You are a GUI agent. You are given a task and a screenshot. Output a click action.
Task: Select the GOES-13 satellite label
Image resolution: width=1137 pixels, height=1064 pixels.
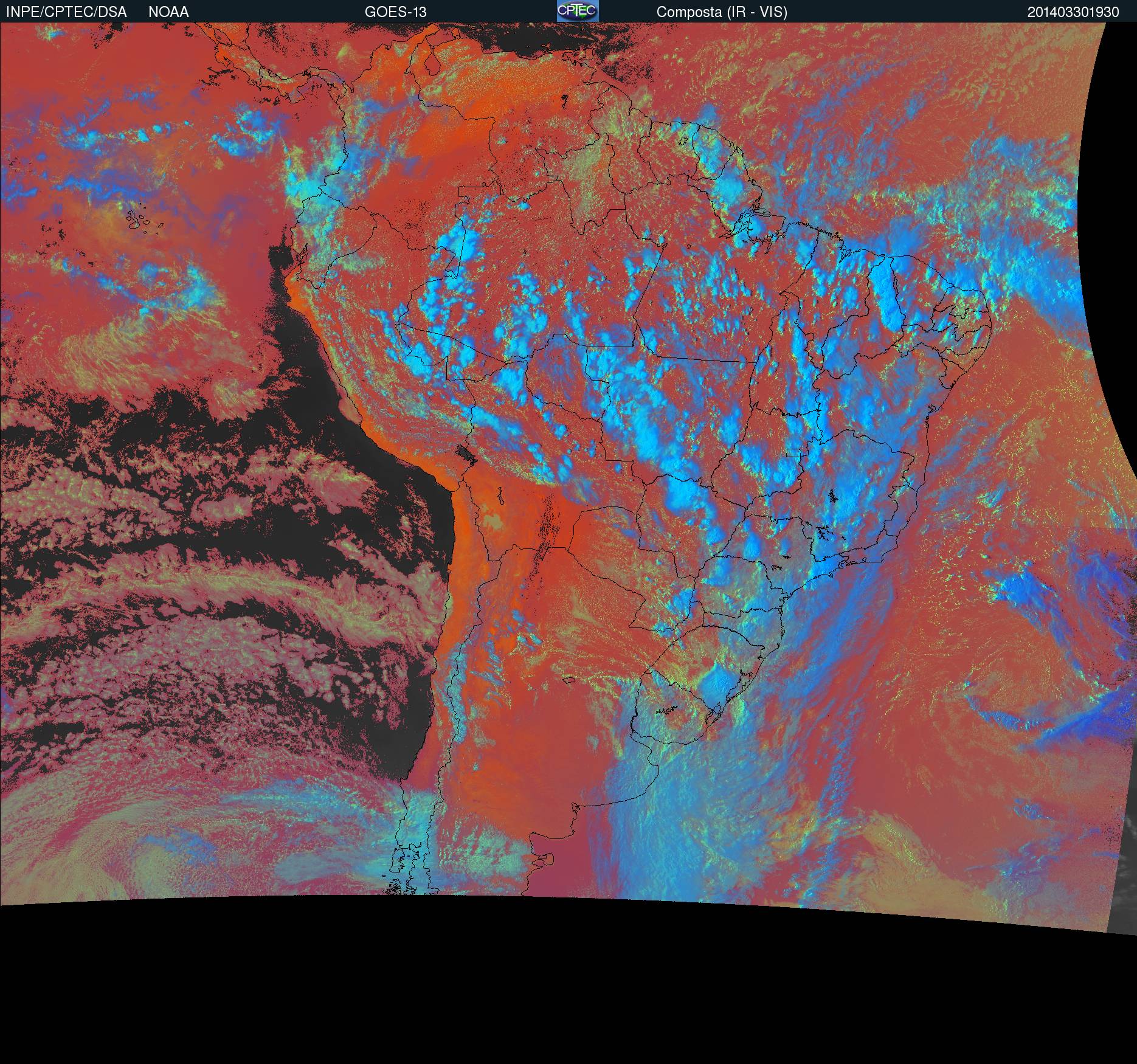(395, 12)
